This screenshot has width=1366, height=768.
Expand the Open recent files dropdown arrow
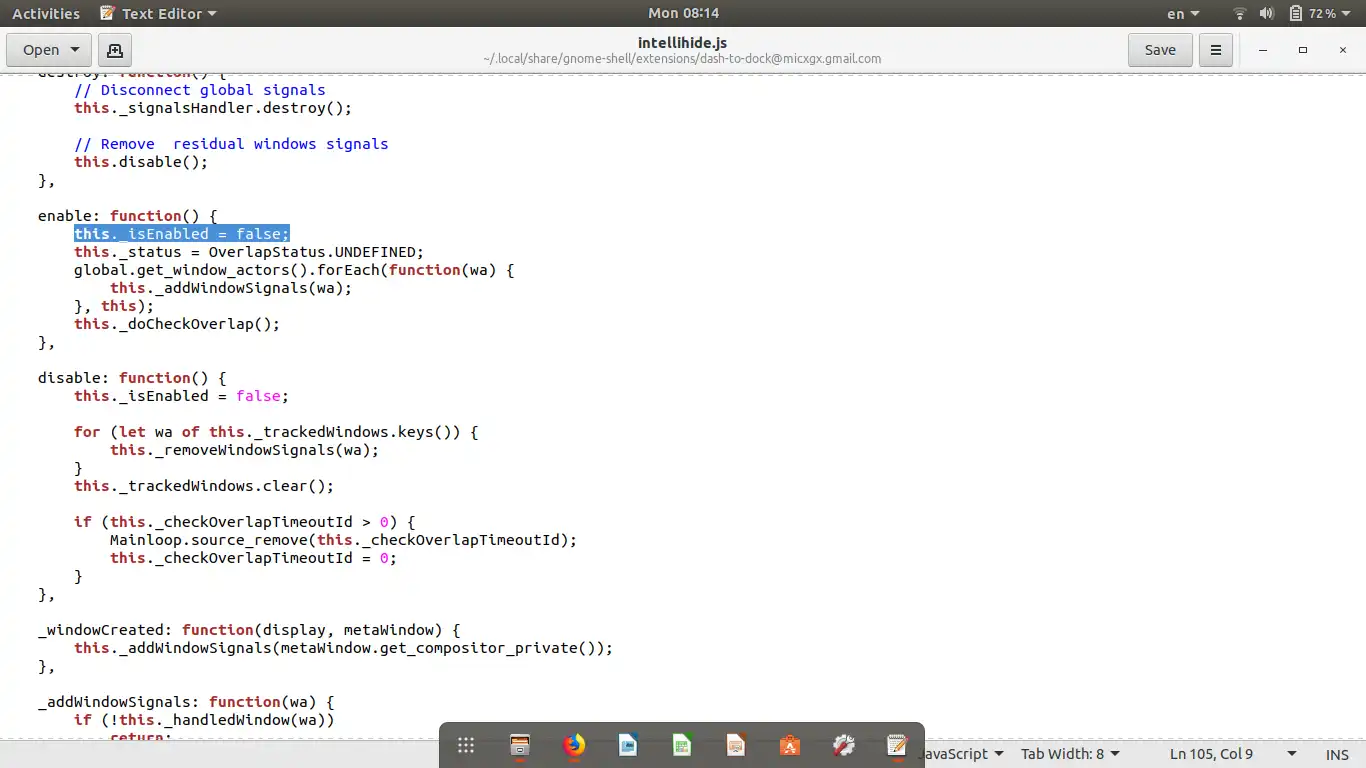point(76,50)
